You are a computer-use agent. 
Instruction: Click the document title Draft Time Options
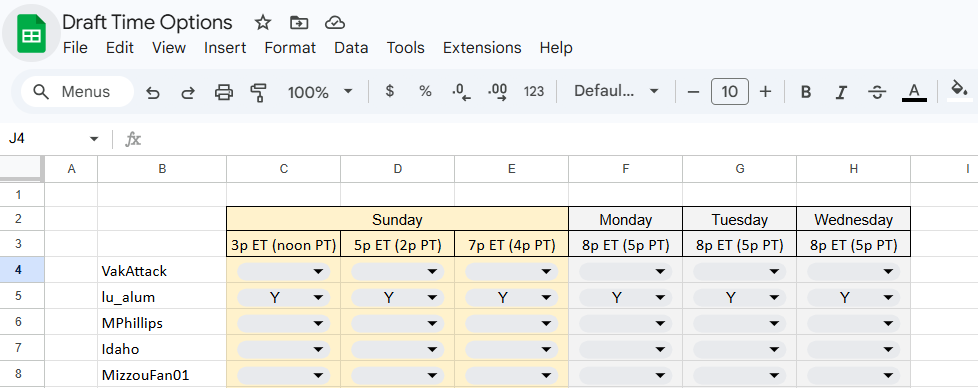pyautogui.click(x=147, y=22)
